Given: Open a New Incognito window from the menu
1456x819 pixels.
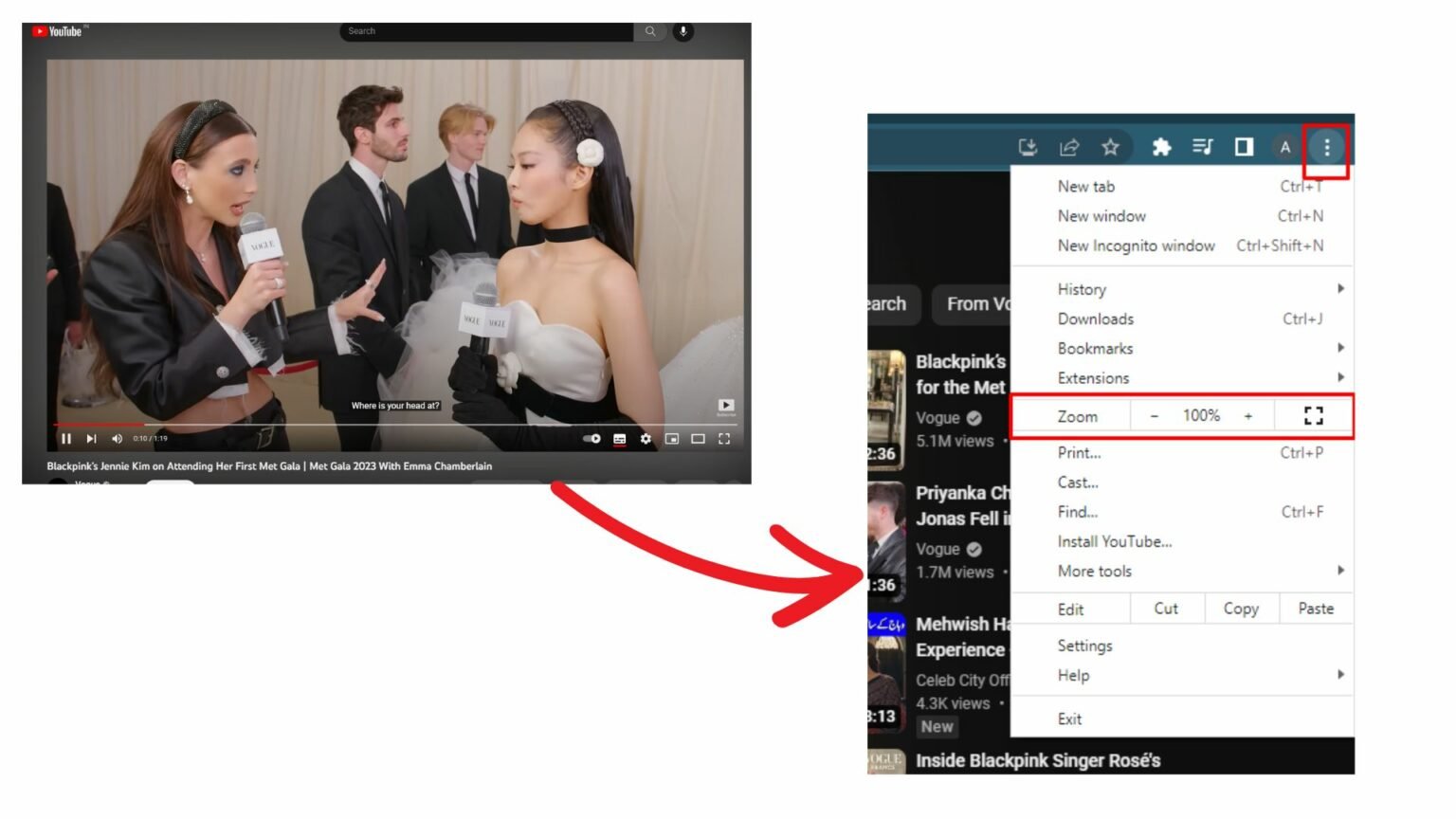Looking at the screenshot, I should point(1136,246).
